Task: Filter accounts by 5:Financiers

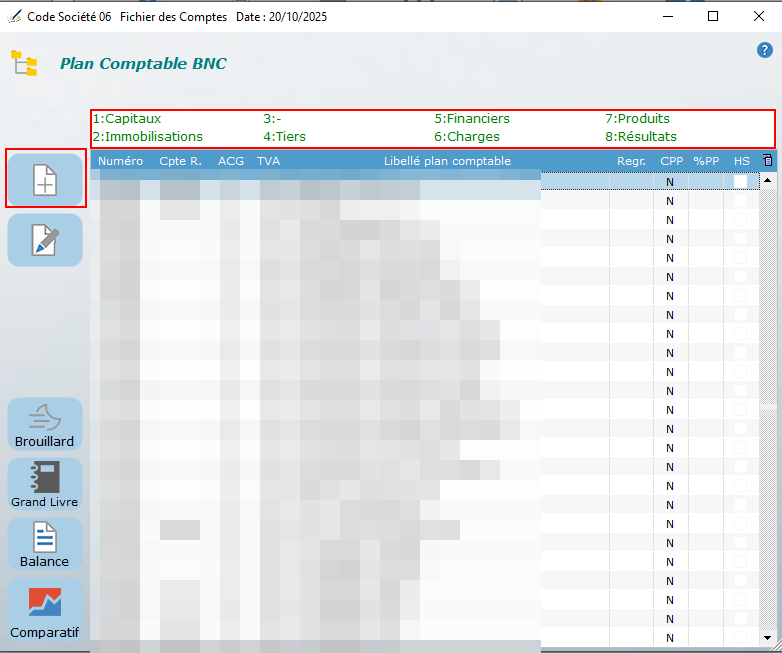Action: (x=472, y=119)
